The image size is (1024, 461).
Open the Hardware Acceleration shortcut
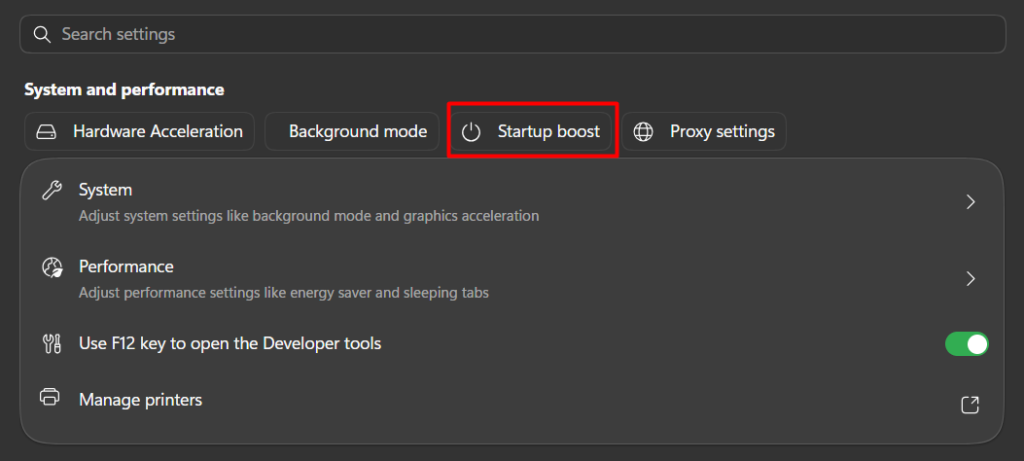140,131
